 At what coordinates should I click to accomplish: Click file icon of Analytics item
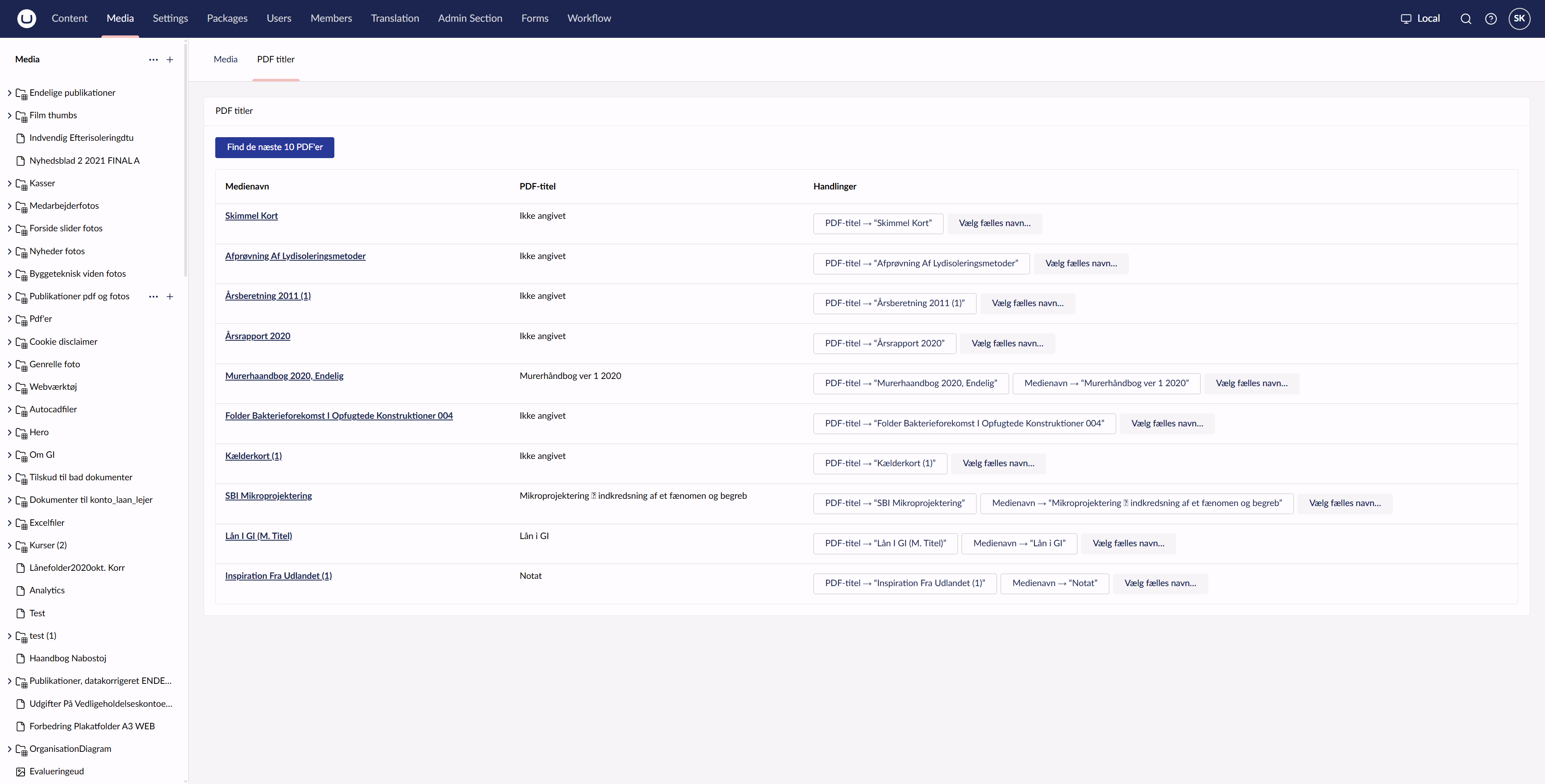coord(21,590)
